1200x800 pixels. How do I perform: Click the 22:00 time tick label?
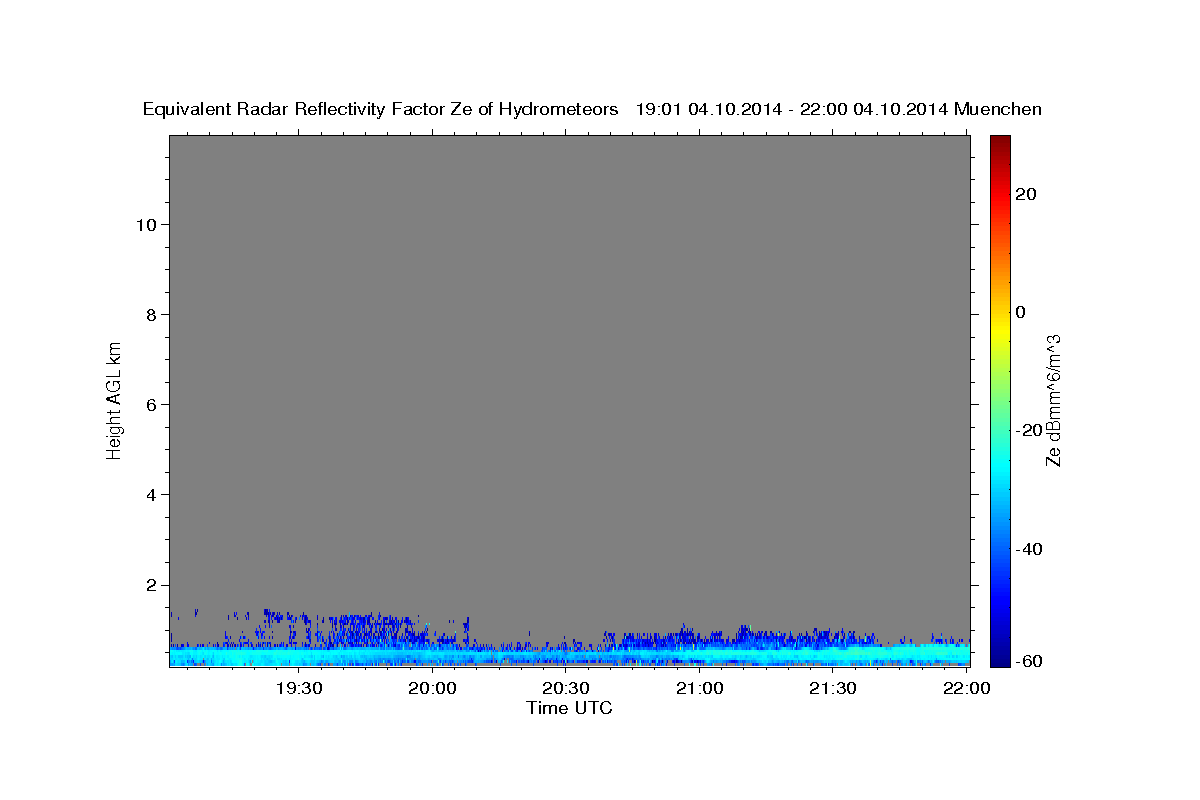point(966,688)
